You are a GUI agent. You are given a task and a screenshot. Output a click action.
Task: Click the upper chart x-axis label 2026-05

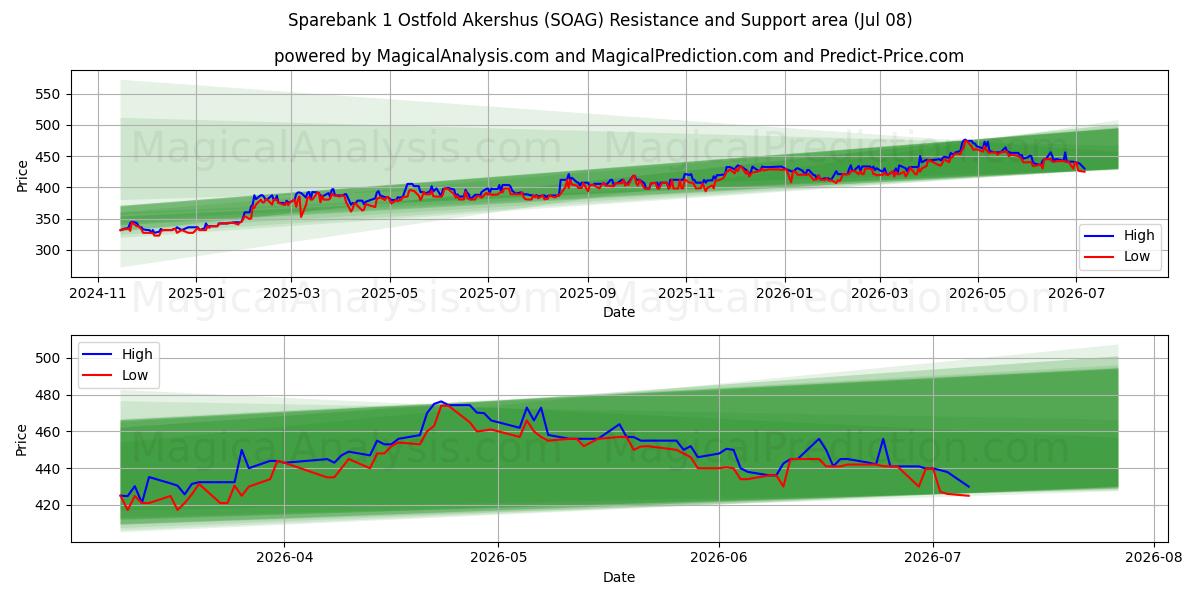[978, 295]
